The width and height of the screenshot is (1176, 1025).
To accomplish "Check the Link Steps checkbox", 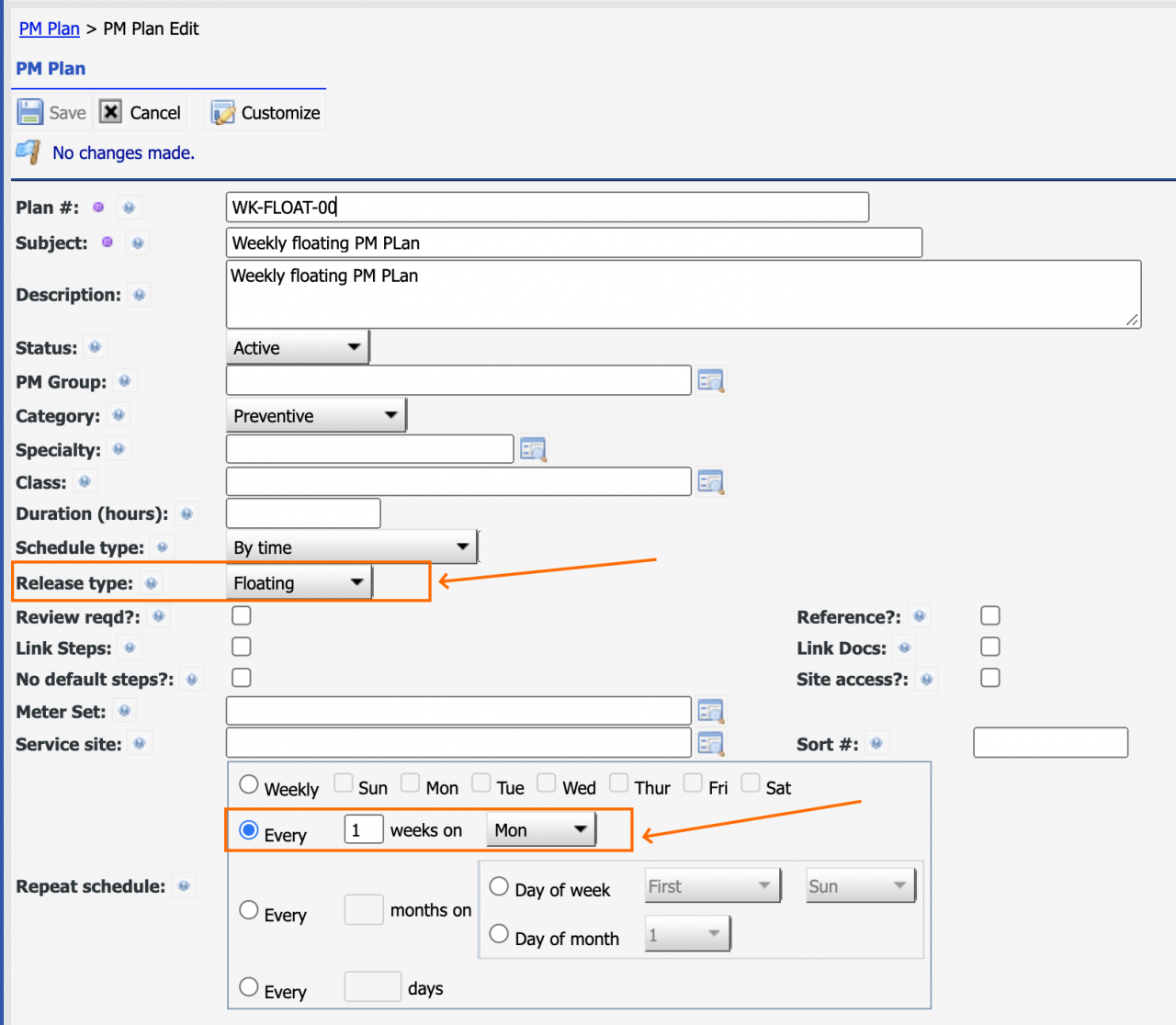I will (242, 647).
